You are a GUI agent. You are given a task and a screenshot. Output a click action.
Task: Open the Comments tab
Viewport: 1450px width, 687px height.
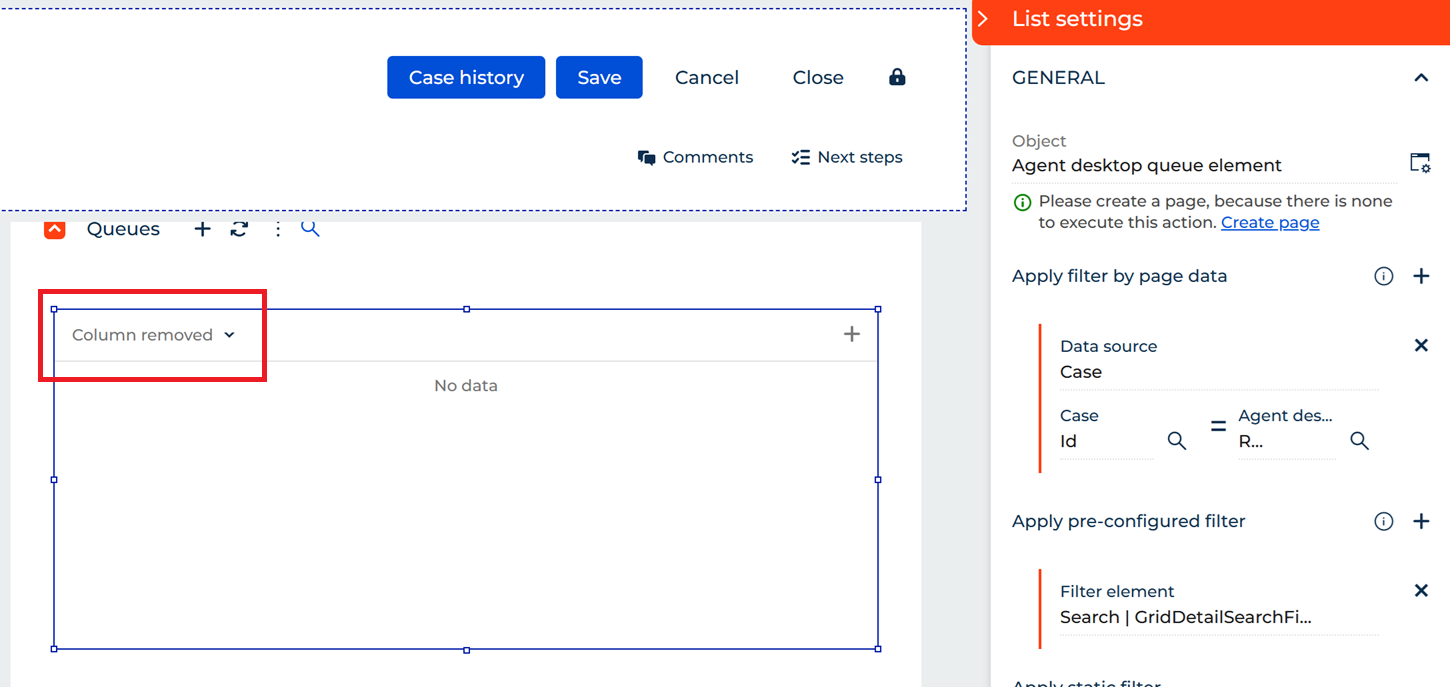coord(696,157)
